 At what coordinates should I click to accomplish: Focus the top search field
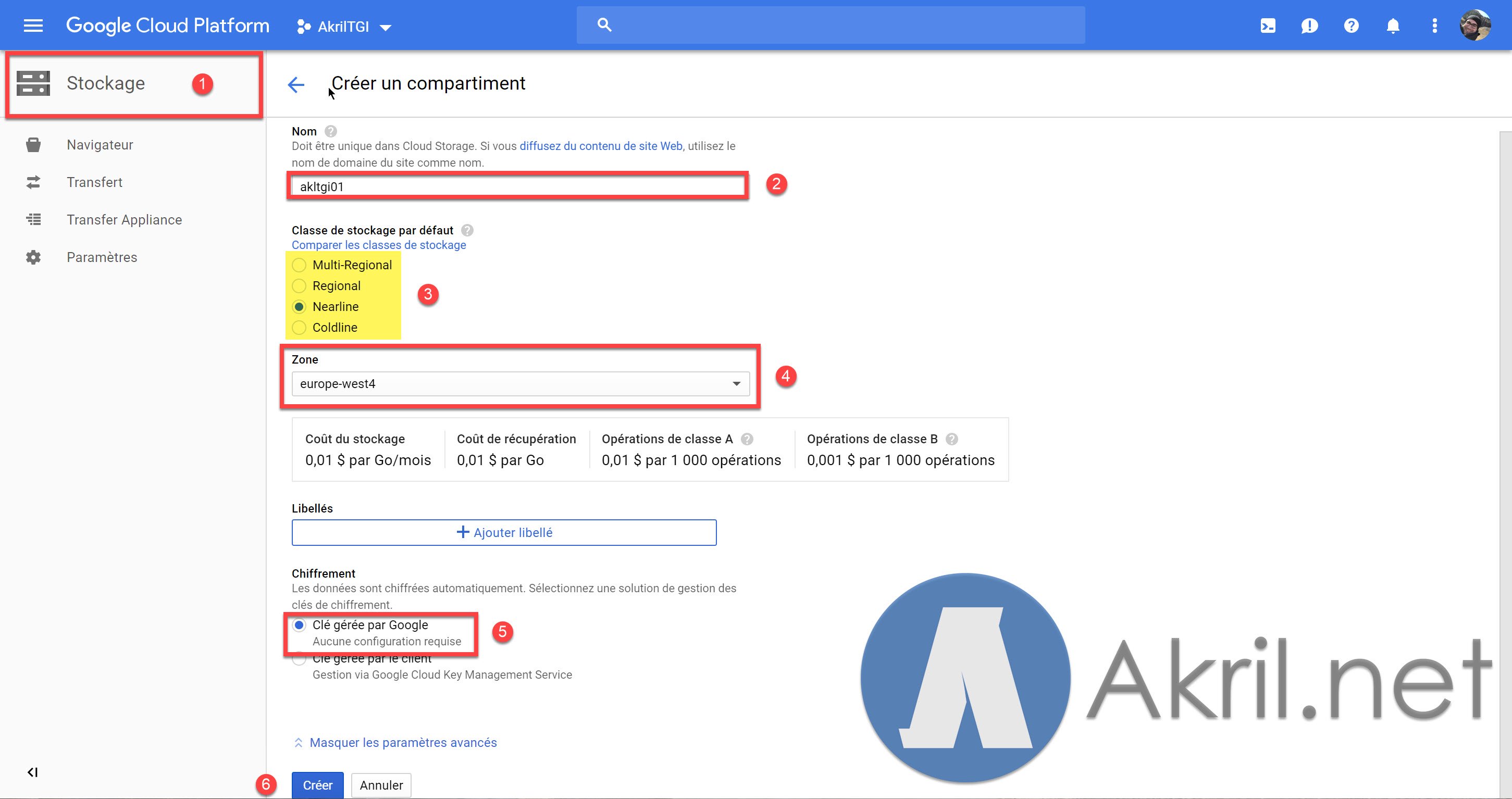pyautogui.click(x=831, y=25)
